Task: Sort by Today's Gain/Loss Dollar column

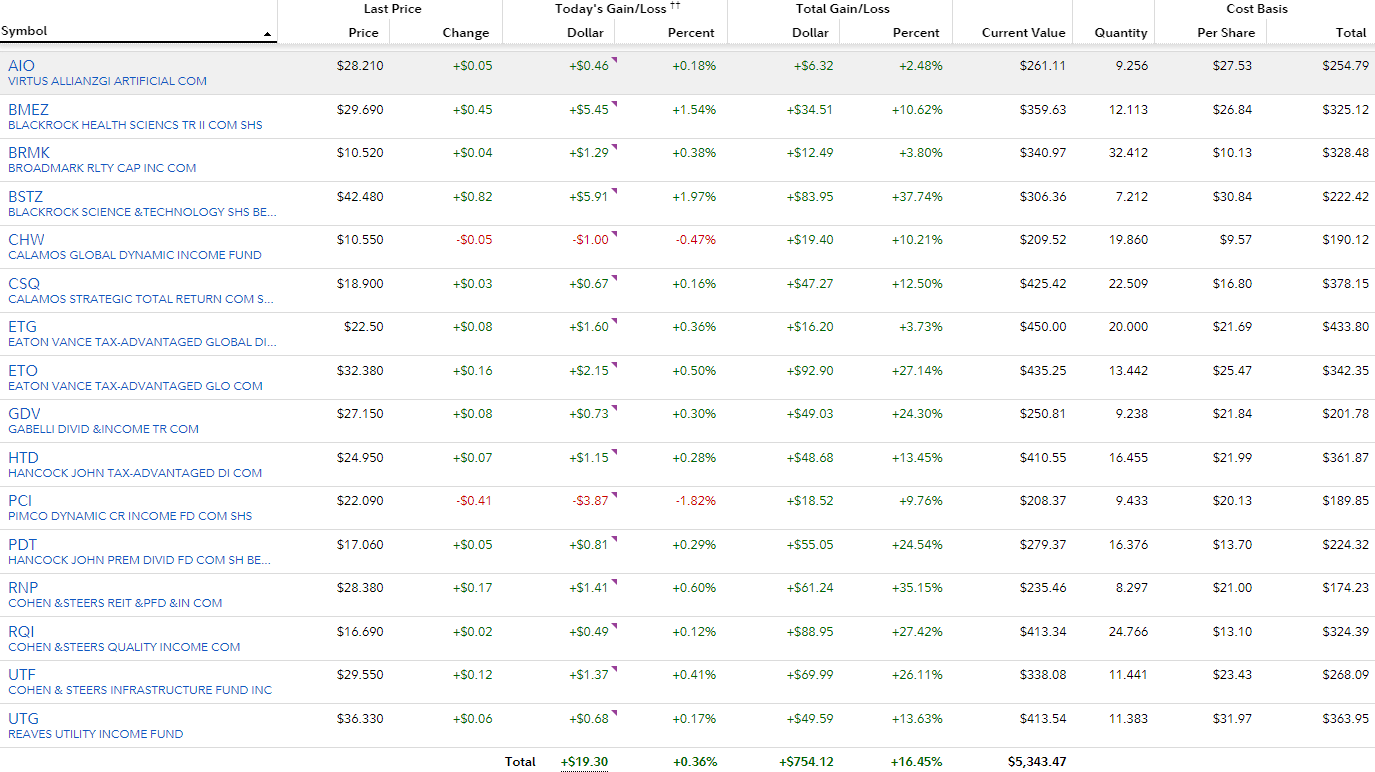Action: click(x=585, y=32)
